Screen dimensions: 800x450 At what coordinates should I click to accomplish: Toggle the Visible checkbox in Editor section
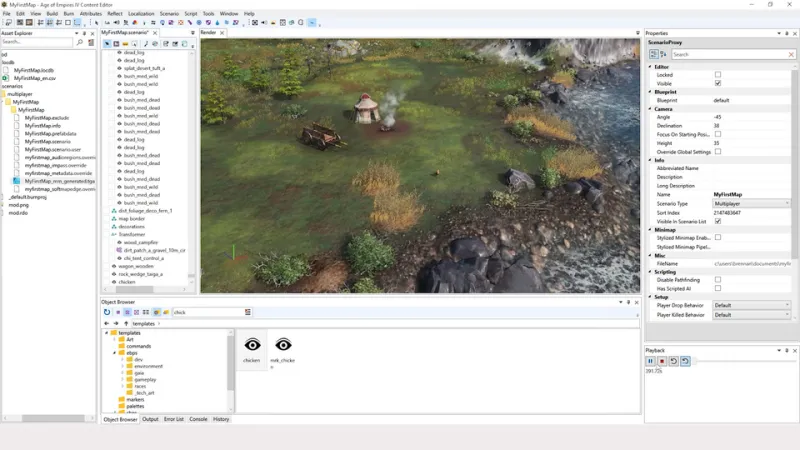coord(718,83)
